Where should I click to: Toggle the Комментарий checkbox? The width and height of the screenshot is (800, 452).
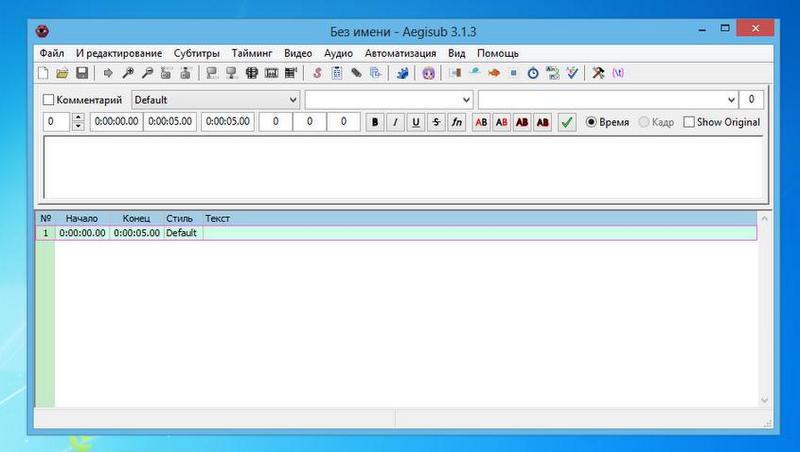[48, 100]
